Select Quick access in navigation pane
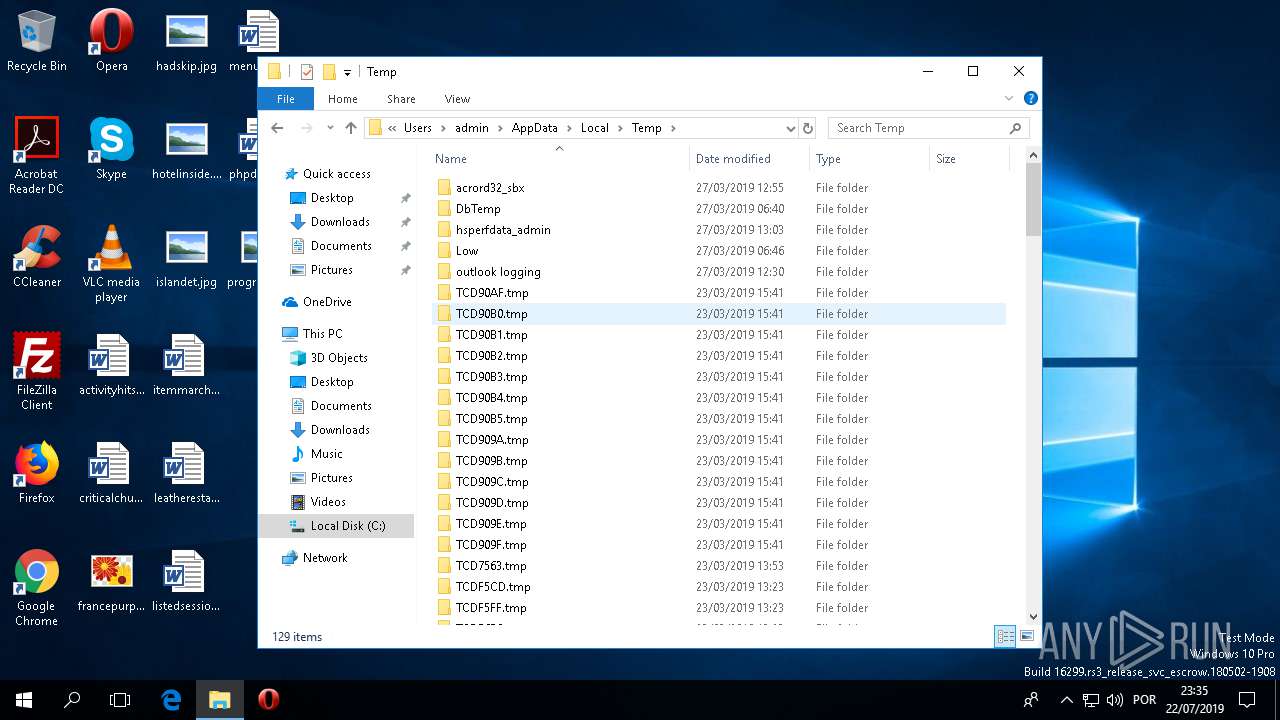The height and width of the screenshot is (720, 1280). pos(337,174)
